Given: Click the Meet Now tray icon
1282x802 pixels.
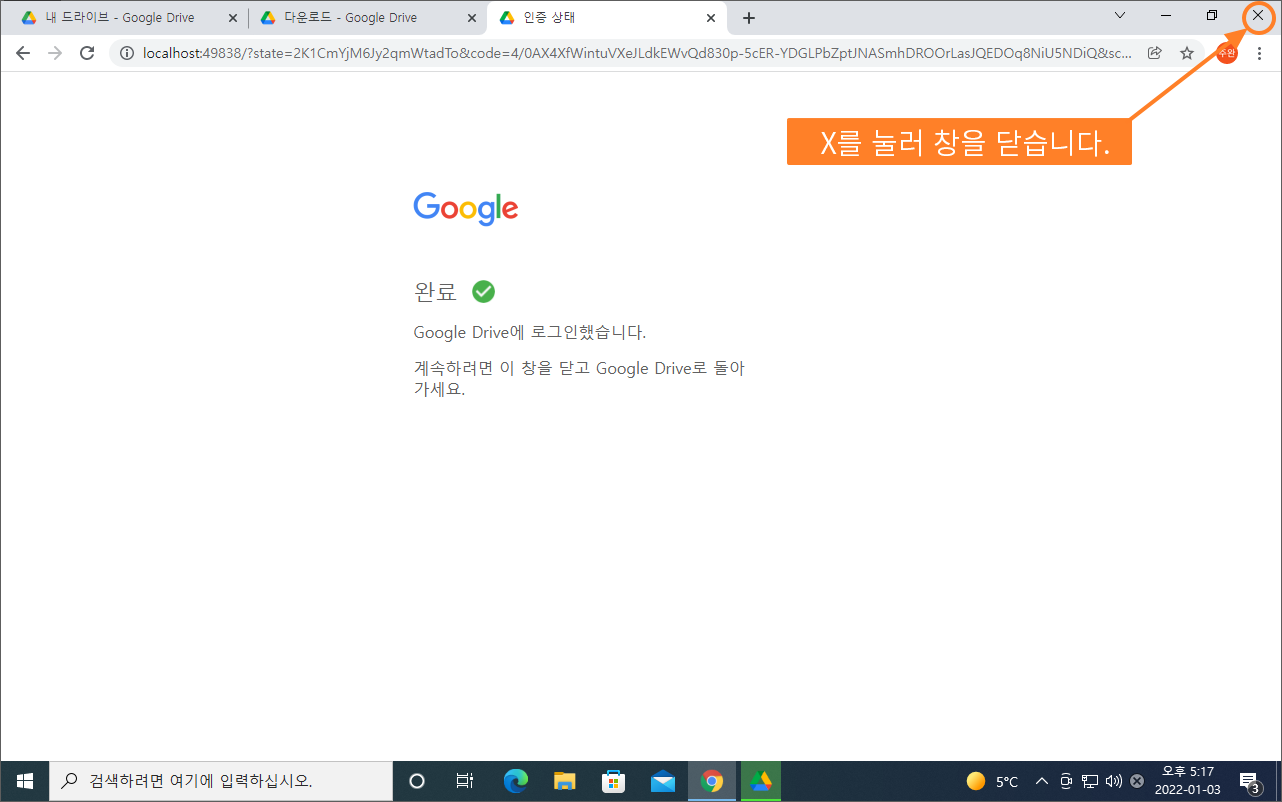Looking at the screenshot, I should pos(1066,781).
